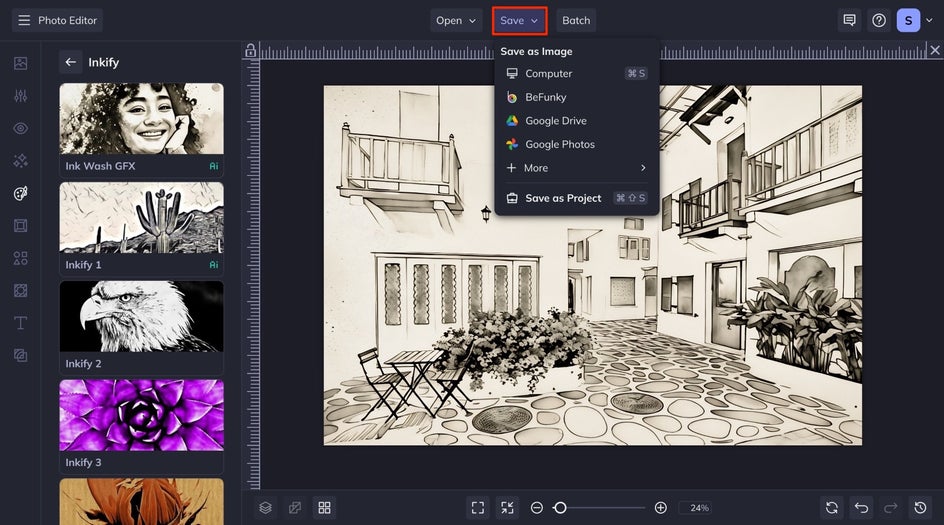Viewport: 944px width, 525px height.
Task: Save image to Computer
Action: coord(576,73)
